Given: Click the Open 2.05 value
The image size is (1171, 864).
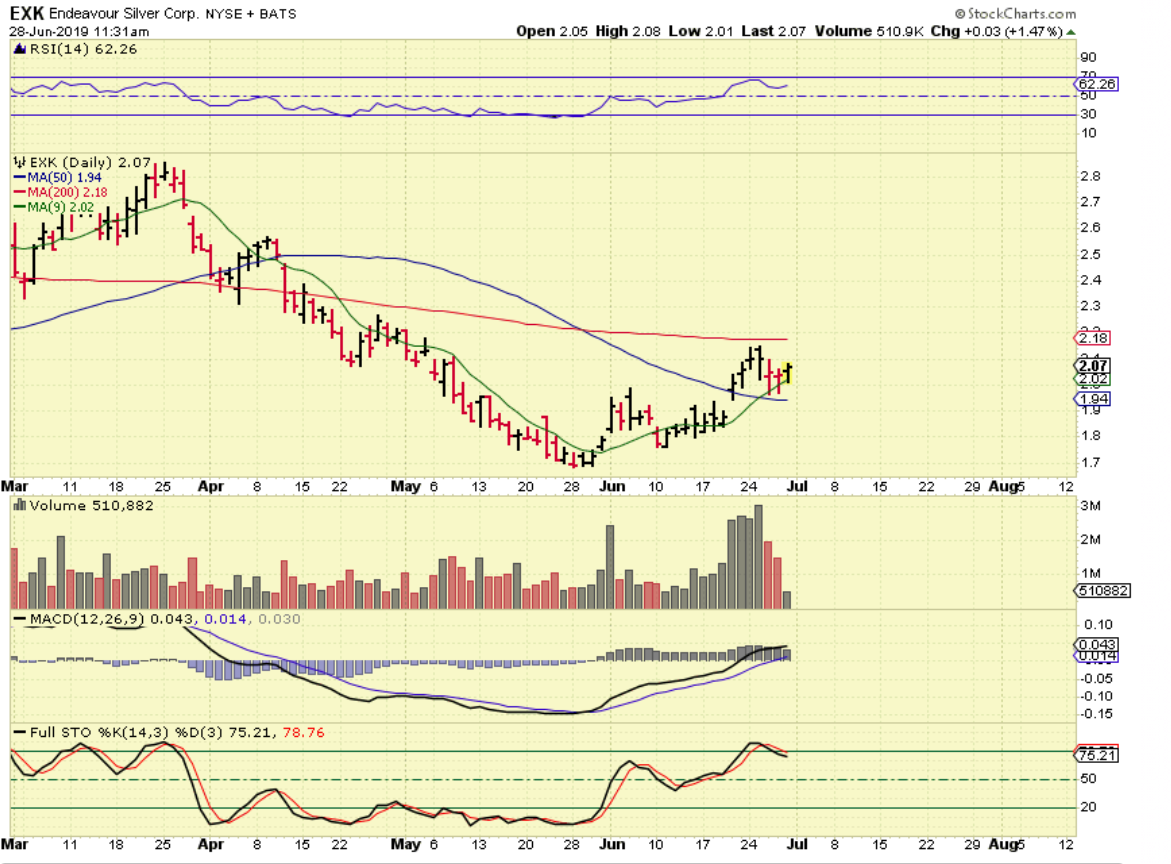Looking at the screenshot, I should [x=552, y=31].
